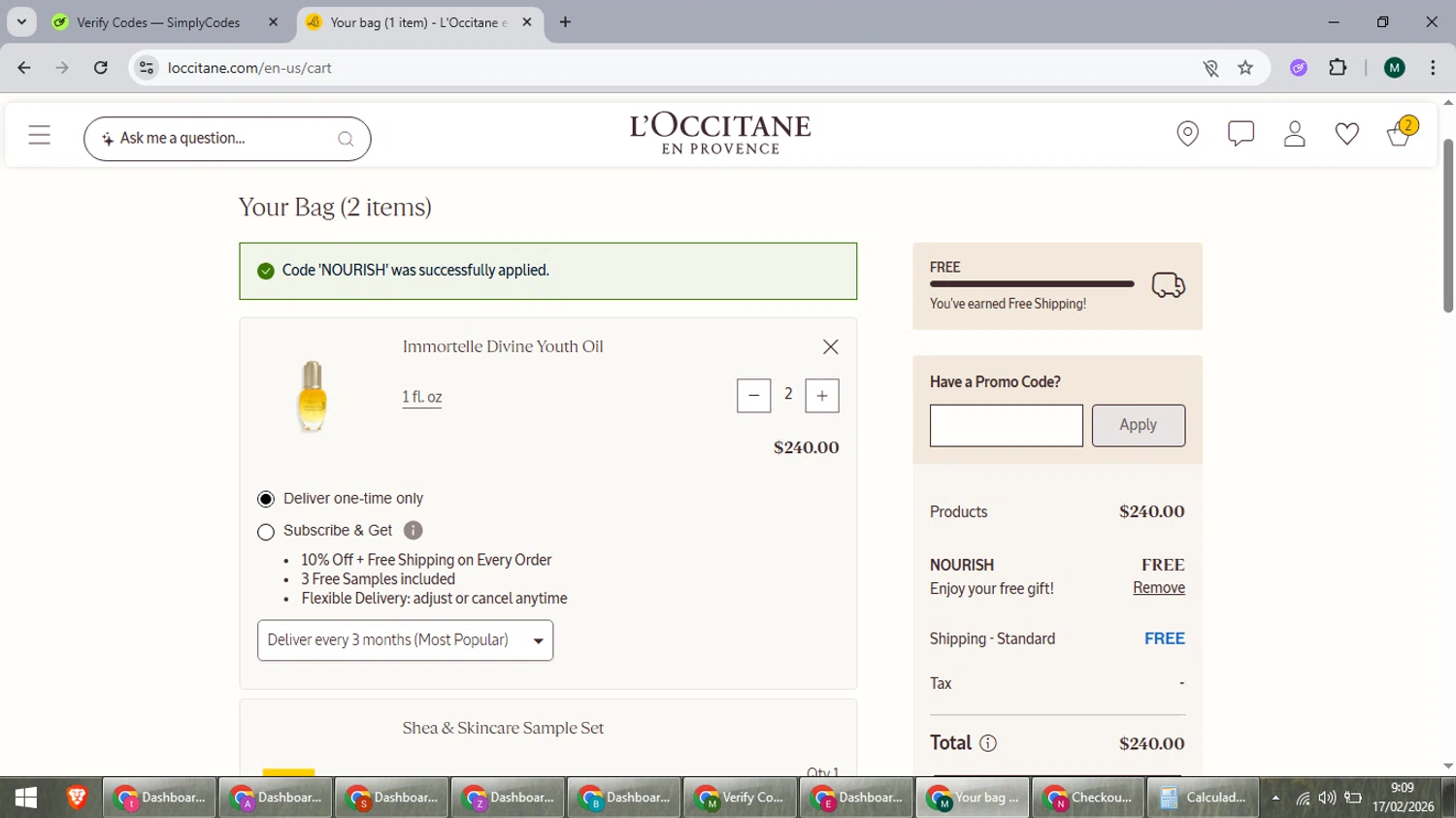The width and height of the screenshot is (1456, 818).
Task: Open the shopping bag icon
Action: click(1401, 132)
